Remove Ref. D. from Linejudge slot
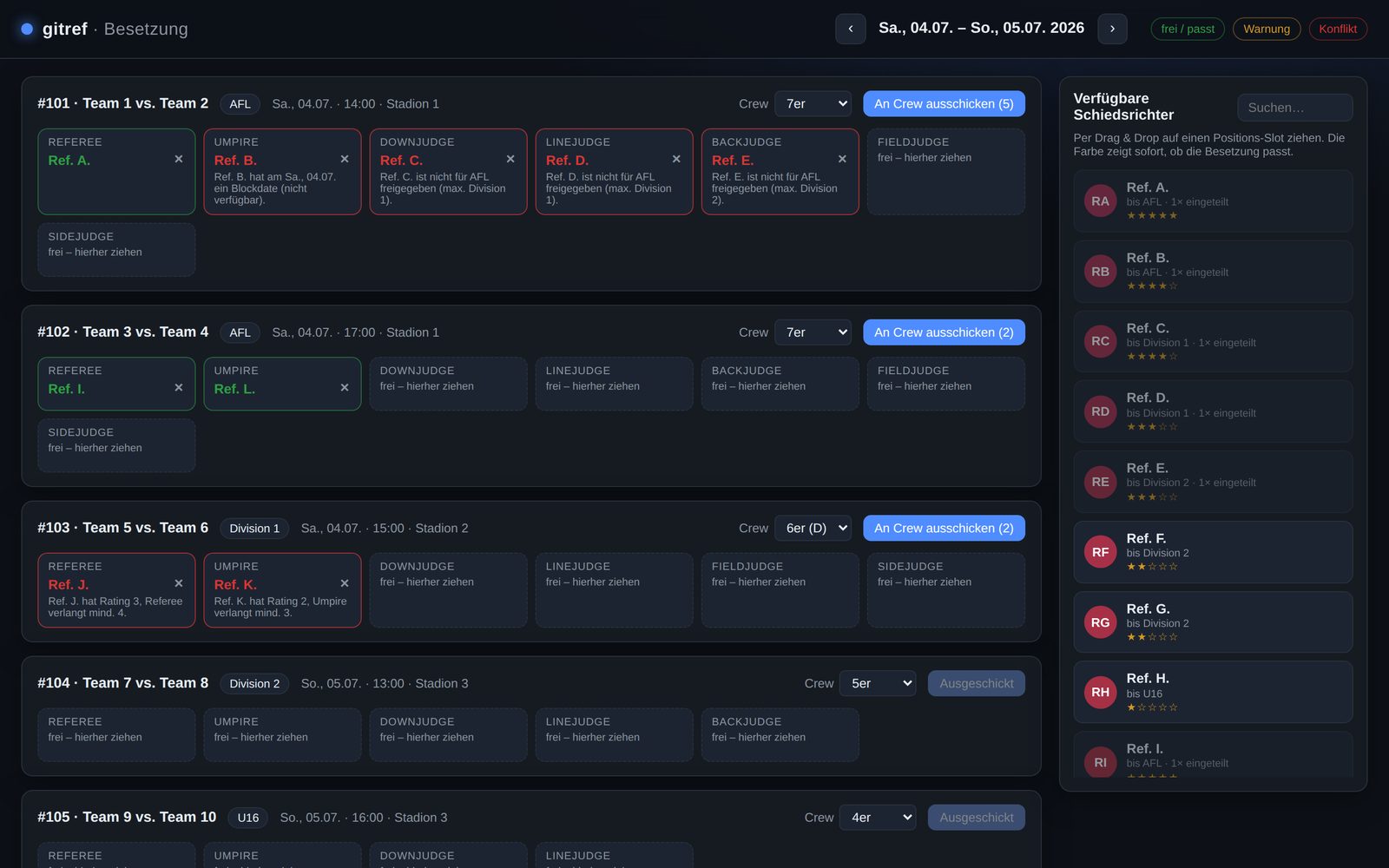Screen dimensions: 1389x868 pyautogui.click(x=676, y=159)
